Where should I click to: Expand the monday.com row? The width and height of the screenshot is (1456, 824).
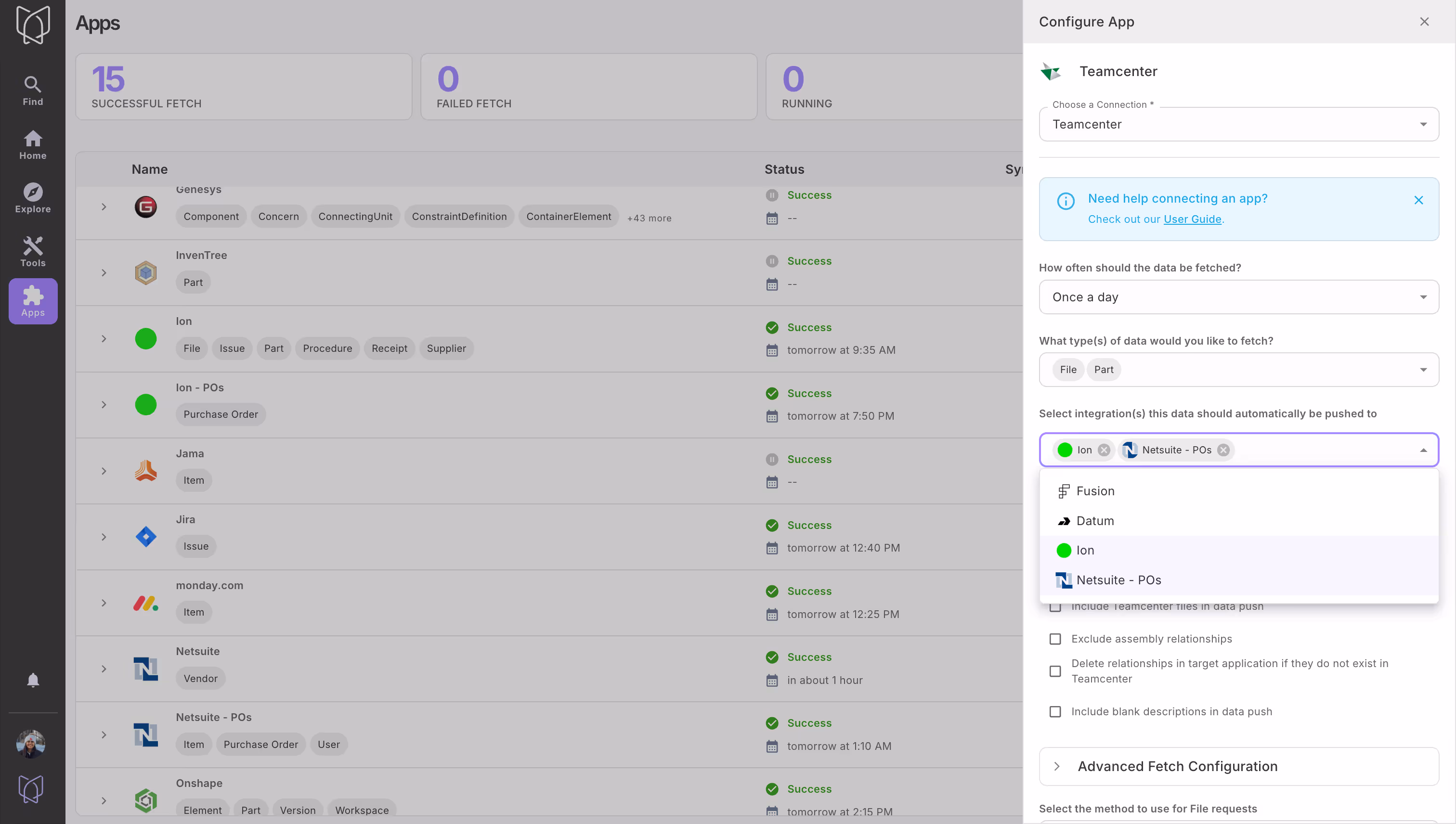click(x=104, y=603)
